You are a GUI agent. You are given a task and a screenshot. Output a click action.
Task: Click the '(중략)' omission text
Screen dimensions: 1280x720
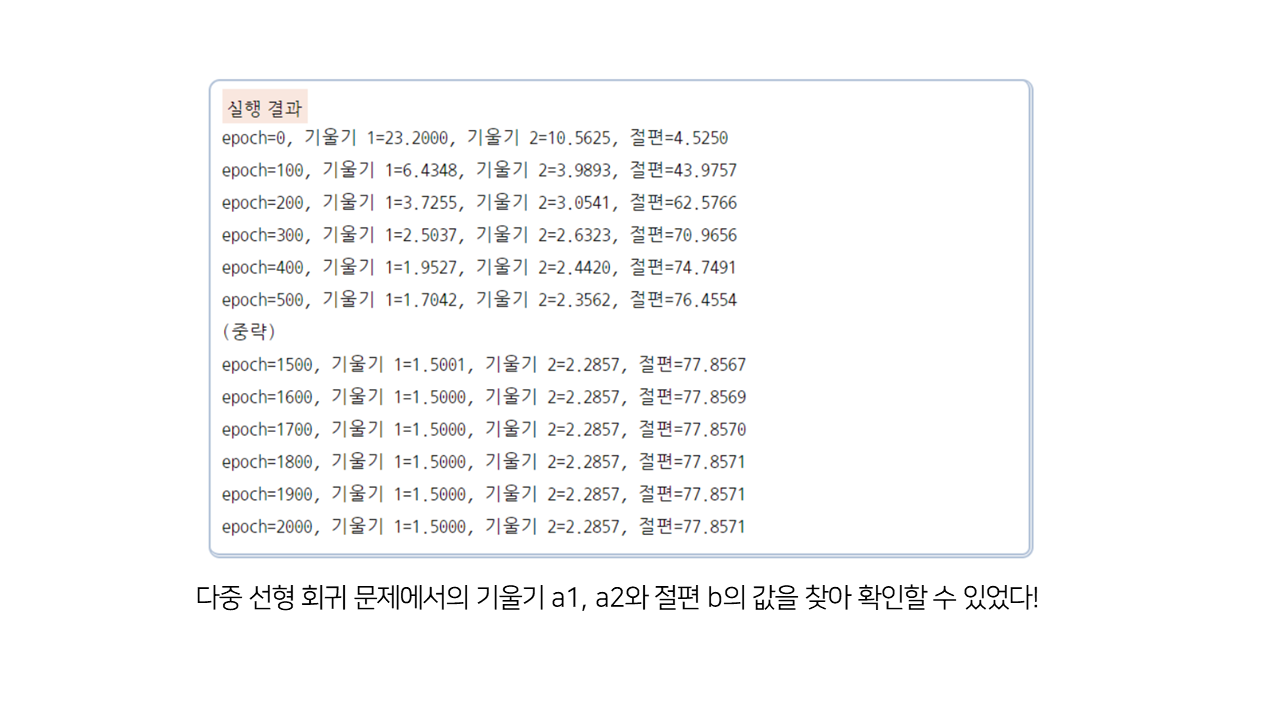pyautogui.click(x=249, y=331)
